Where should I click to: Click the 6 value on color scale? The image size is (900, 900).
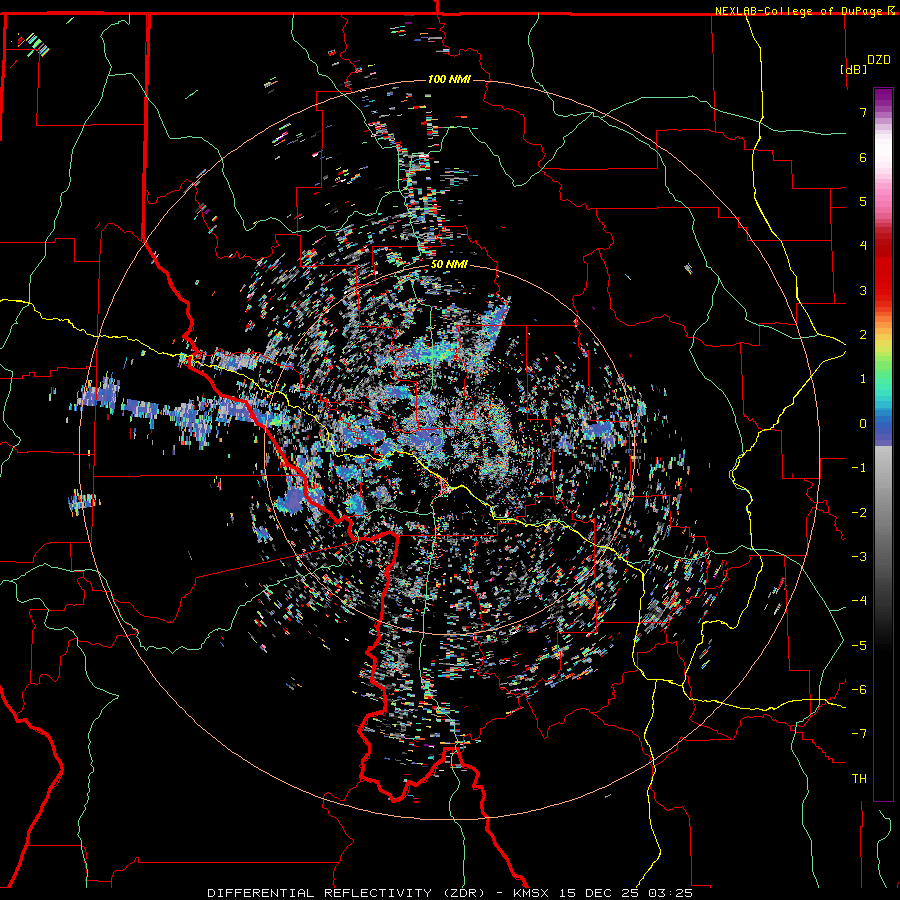[863, 157]
